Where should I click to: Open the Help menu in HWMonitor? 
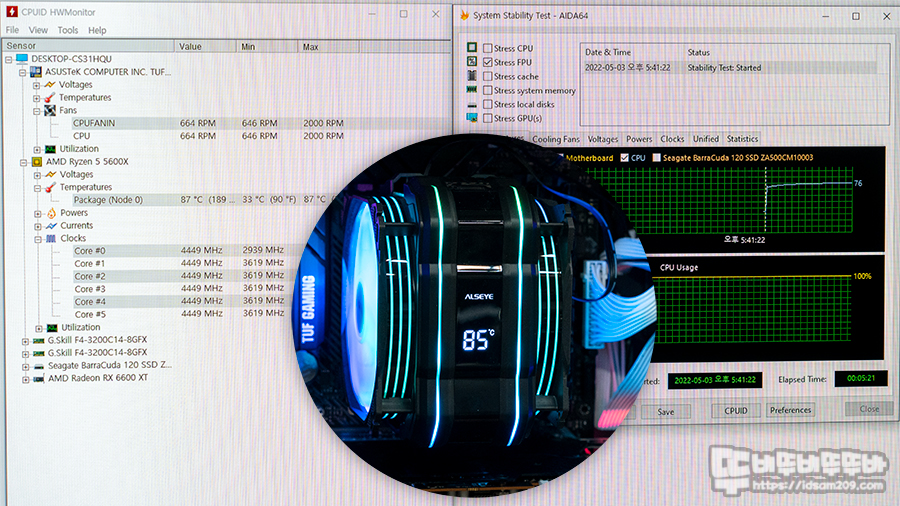(x=97, y=30)
